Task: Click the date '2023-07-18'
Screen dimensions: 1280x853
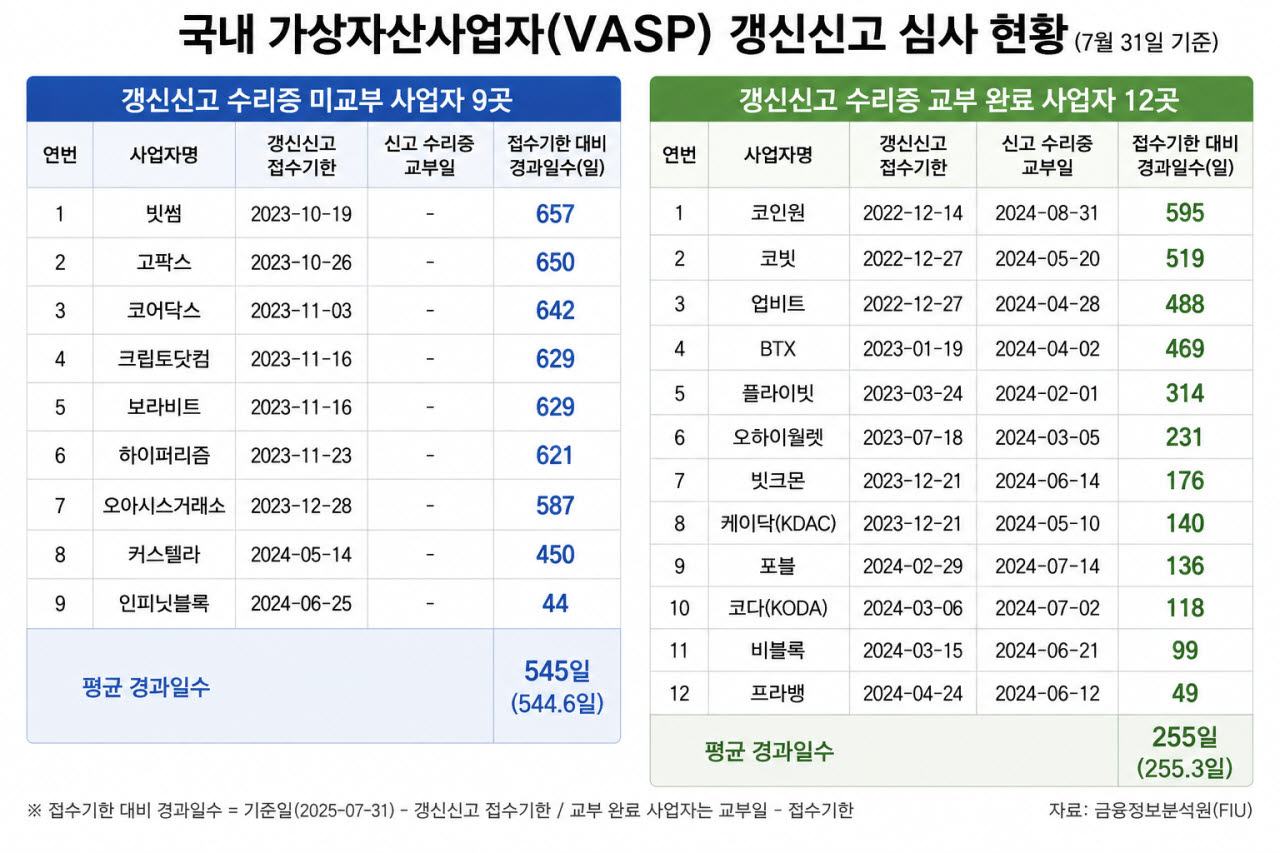Action: click(x=912, y=437)
